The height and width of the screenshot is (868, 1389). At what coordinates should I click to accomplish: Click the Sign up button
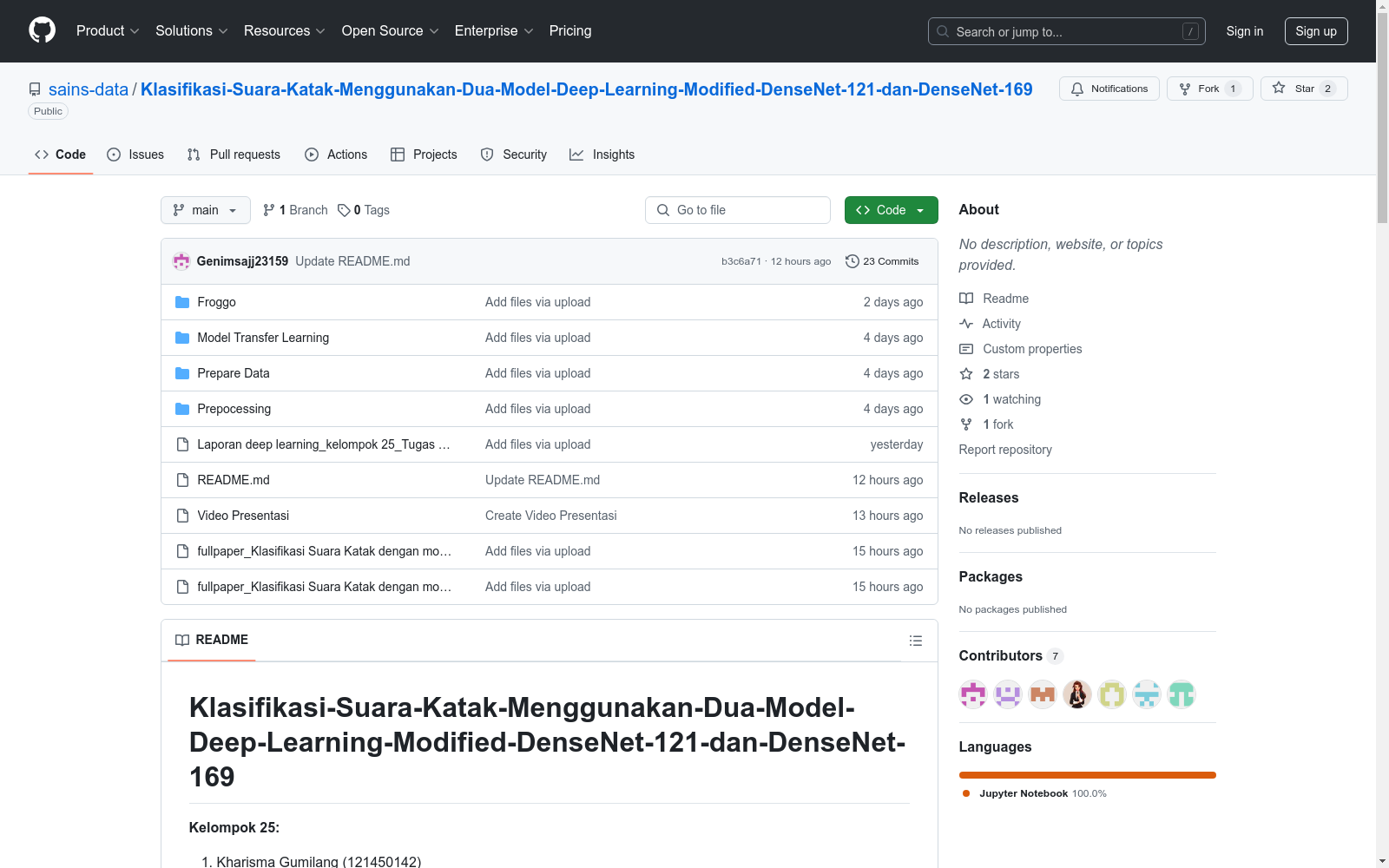[1316, 31]
